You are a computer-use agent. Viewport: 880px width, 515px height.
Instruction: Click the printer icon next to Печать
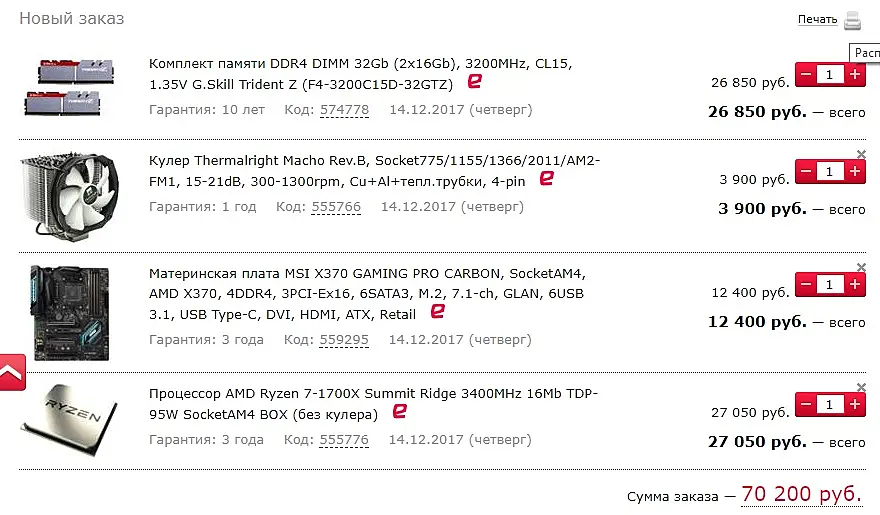(x=852, y=20)
